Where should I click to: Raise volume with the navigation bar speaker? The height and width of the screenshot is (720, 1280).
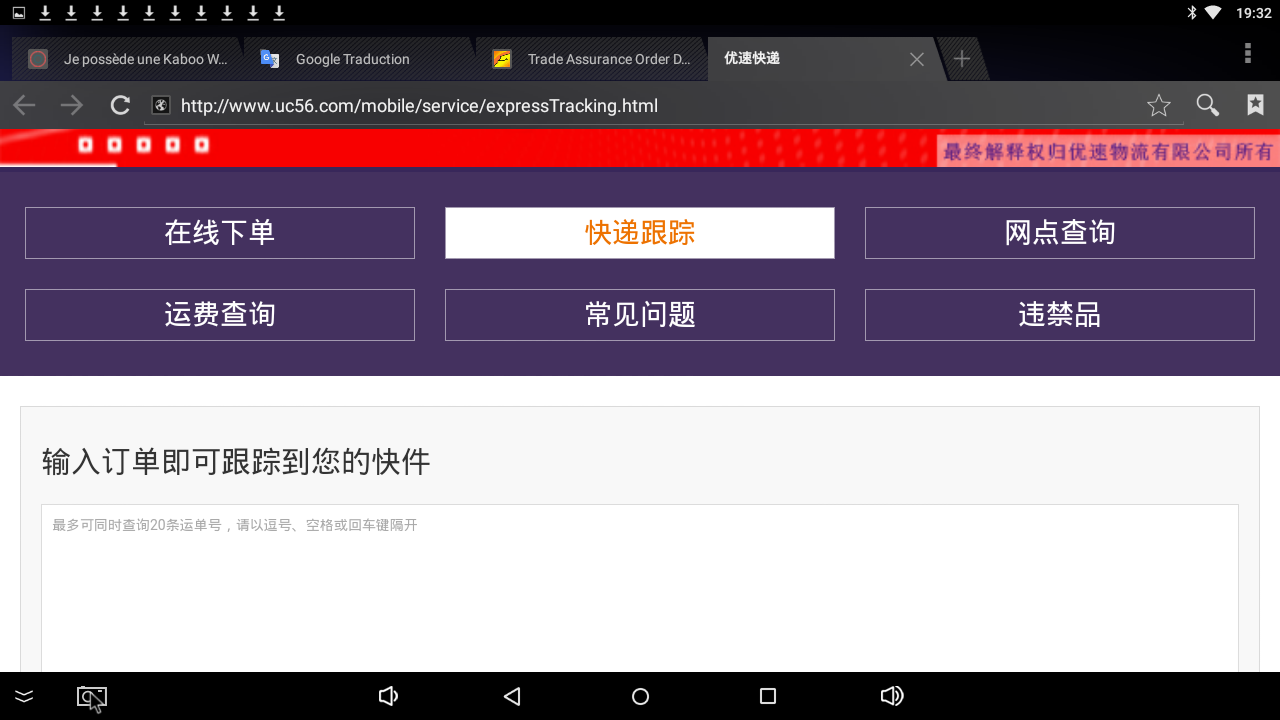click(x=892, y=696)
